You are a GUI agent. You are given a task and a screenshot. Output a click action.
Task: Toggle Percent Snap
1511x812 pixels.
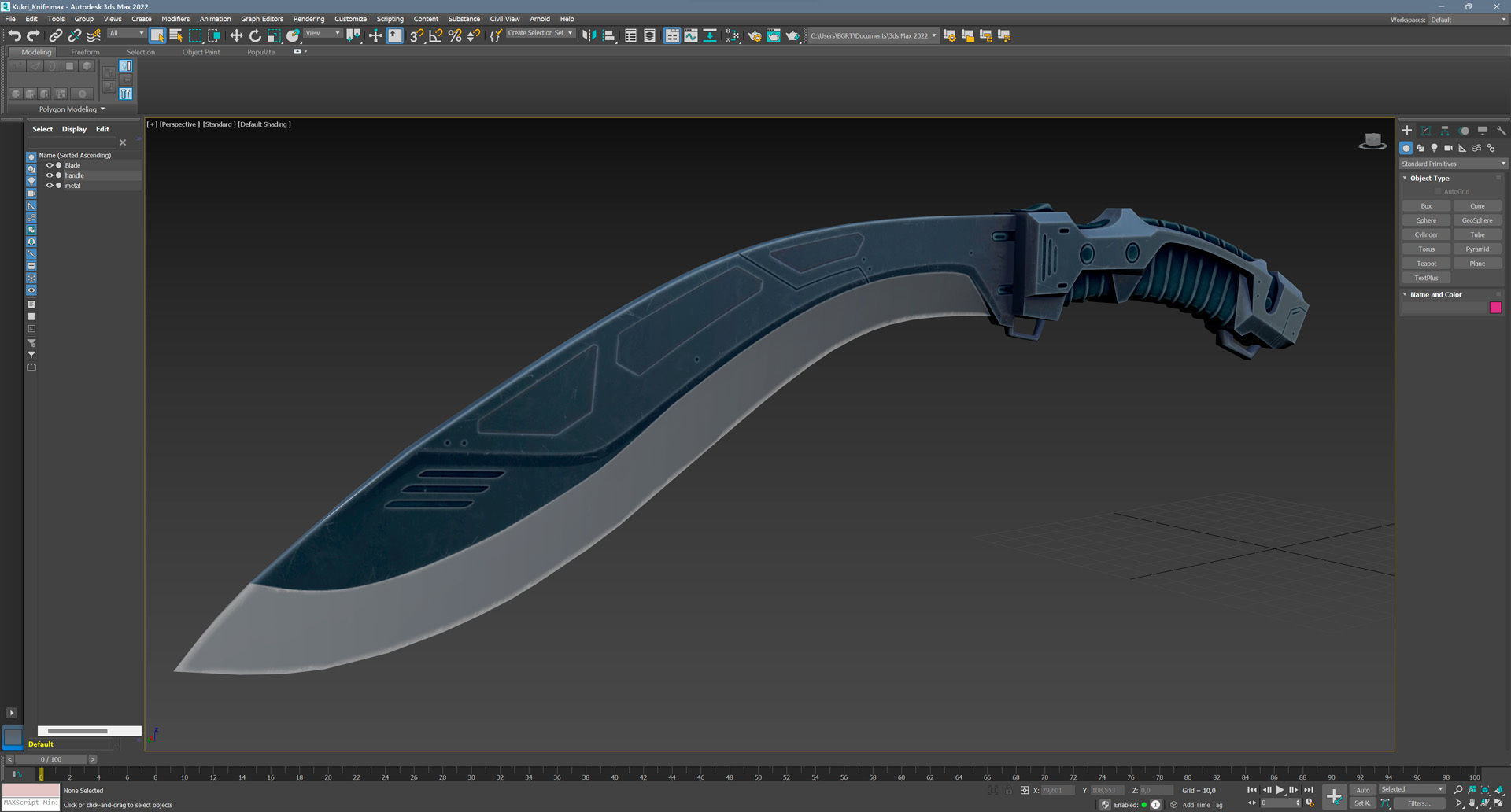coord(455,35)
